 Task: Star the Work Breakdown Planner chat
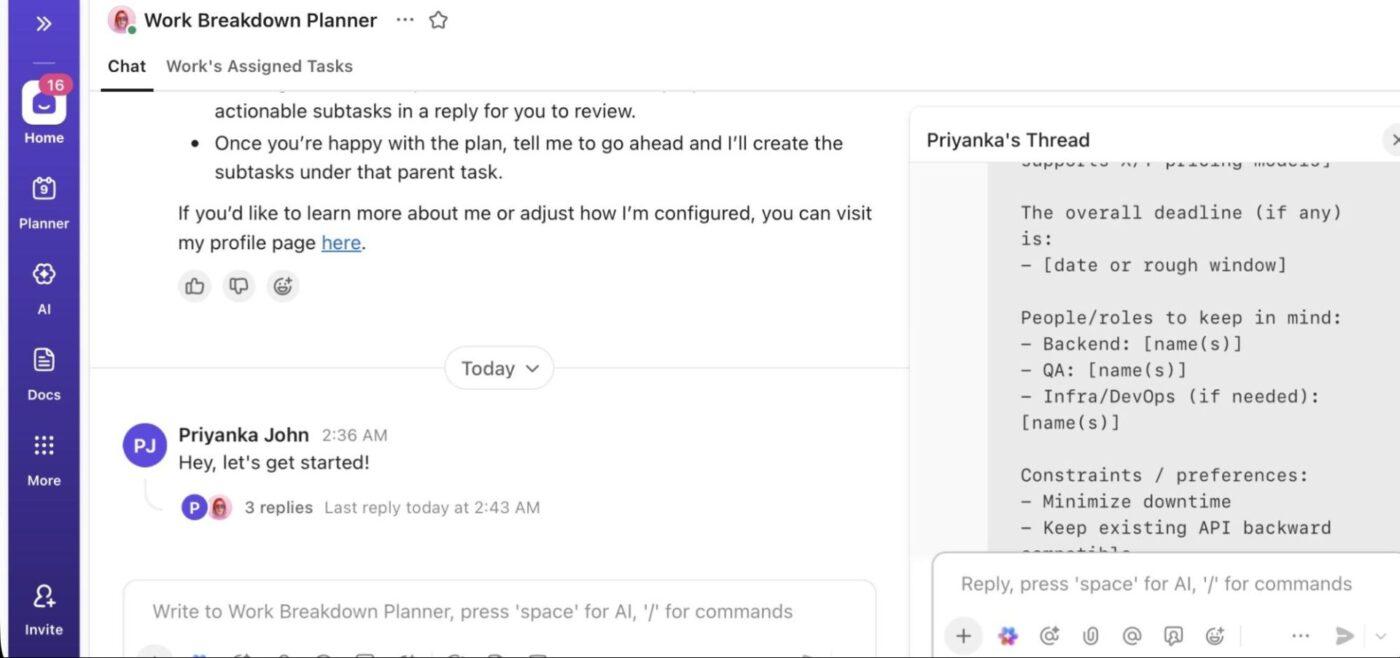click(437, 18)
